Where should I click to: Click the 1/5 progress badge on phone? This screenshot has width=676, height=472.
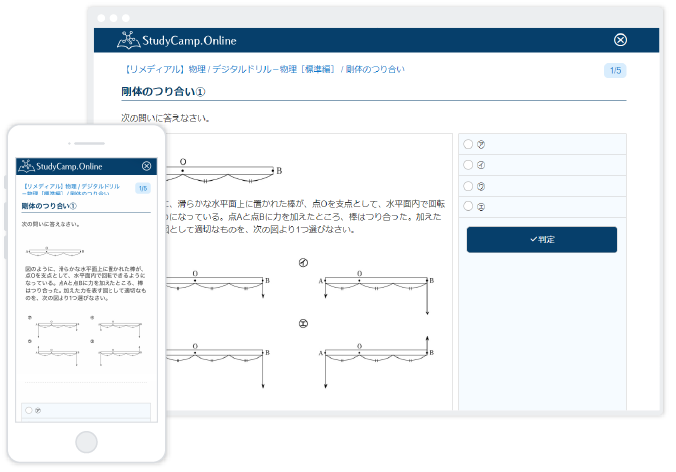pyautogui.click(x=143, y=188)
